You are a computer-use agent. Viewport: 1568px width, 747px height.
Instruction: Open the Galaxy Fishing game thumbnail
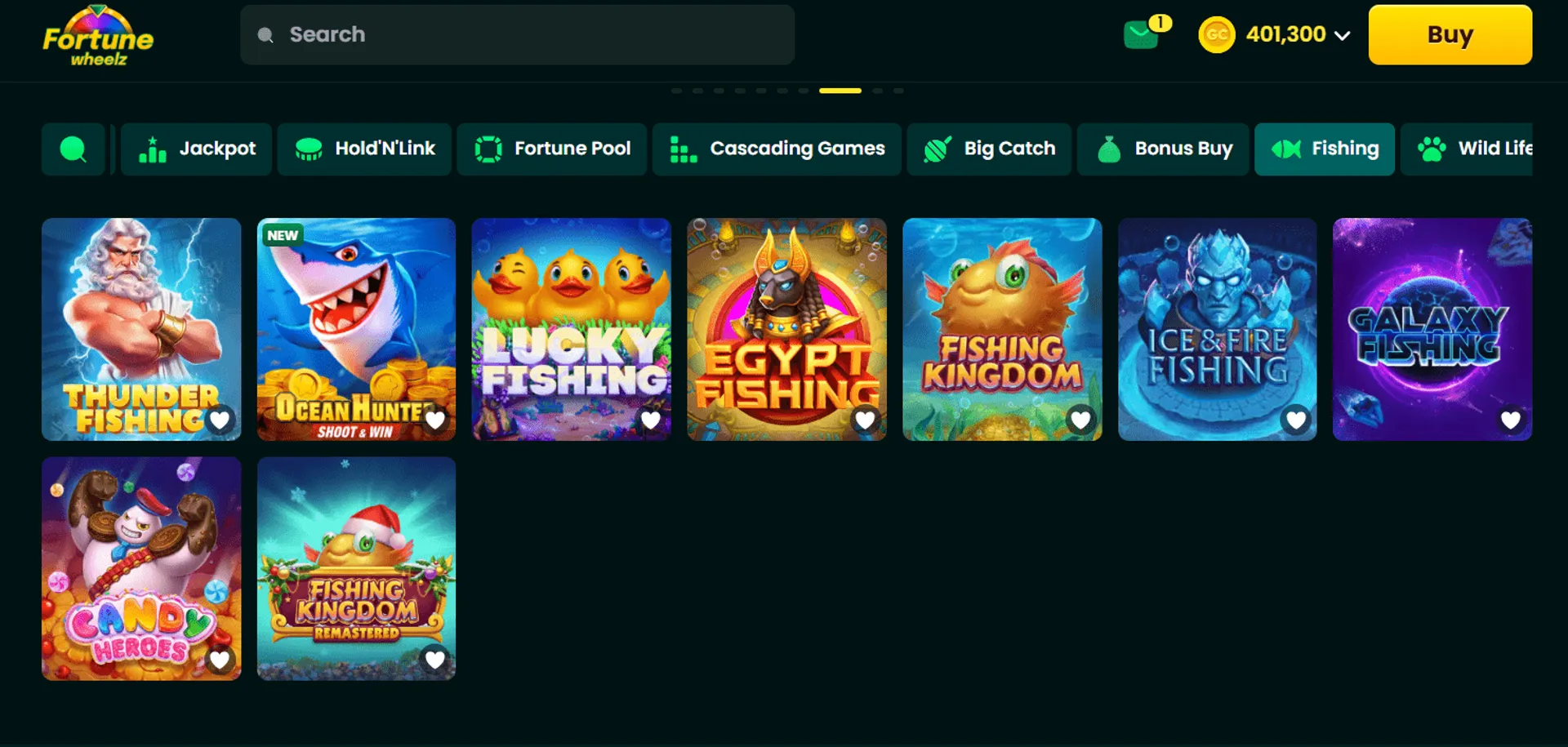coord(1432,329)
